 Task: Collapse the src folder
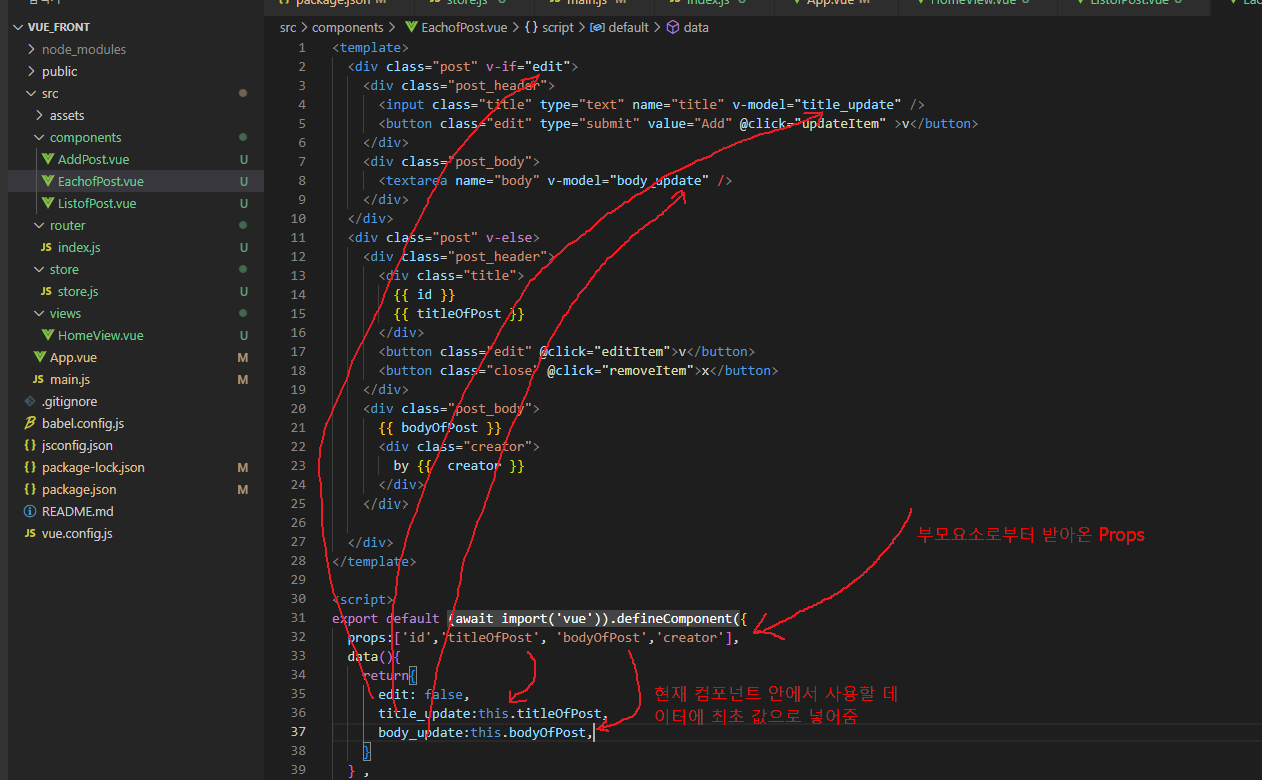pos(32,93)
